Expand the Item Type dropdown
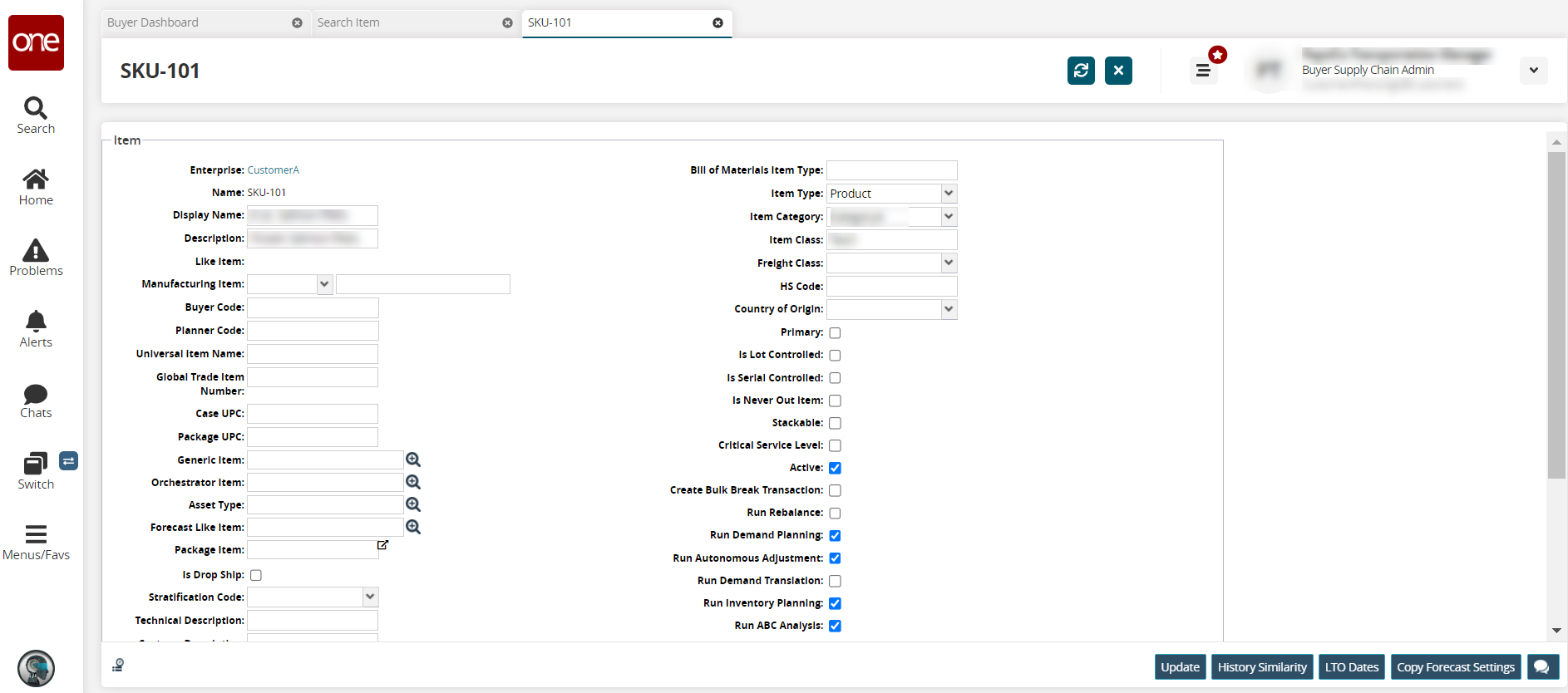The width and height of the screenshot is (1568, 693). tap(949, 194)
